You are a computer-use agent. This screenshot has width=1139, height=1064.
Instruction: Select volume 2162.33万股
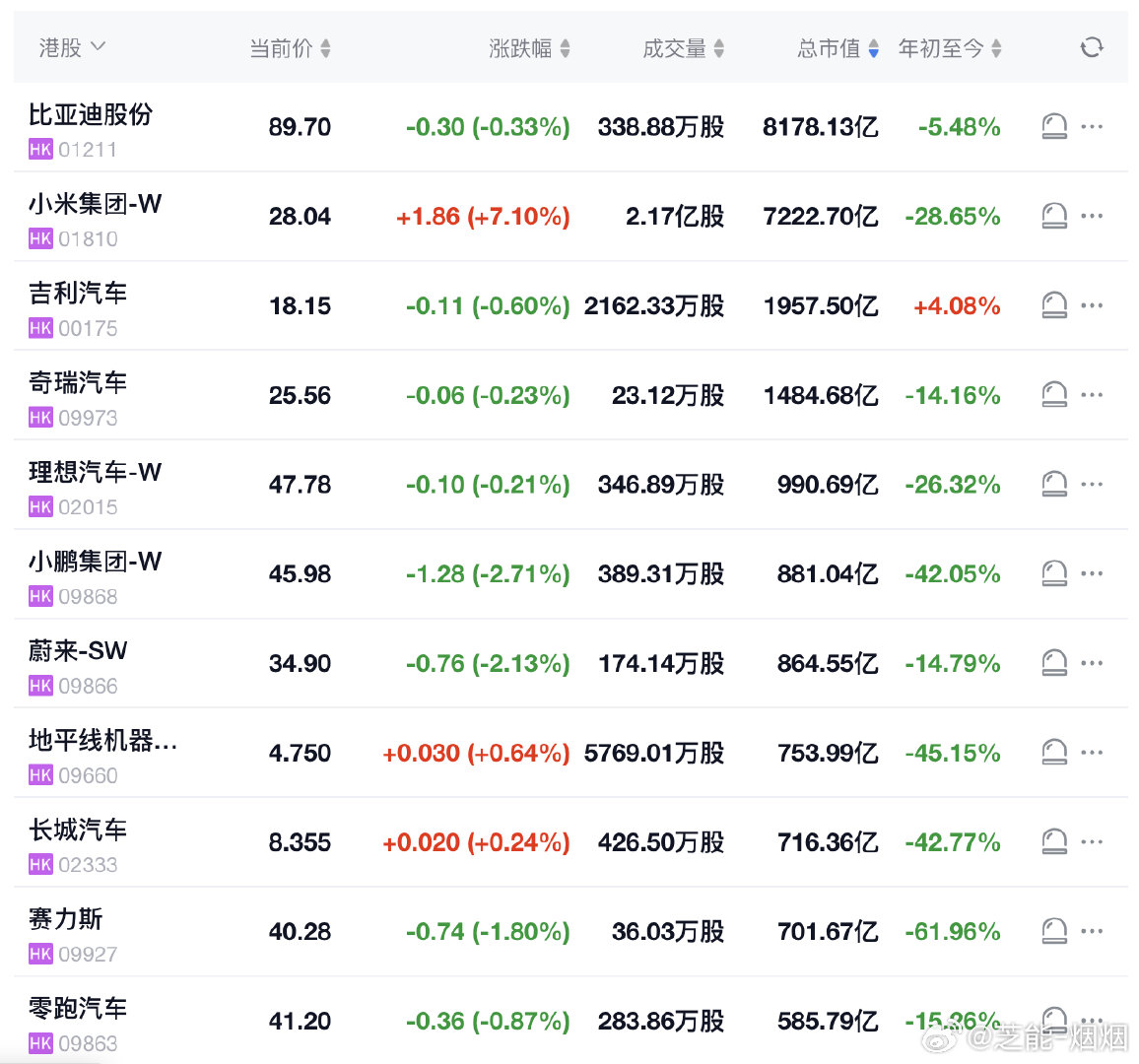654,305
